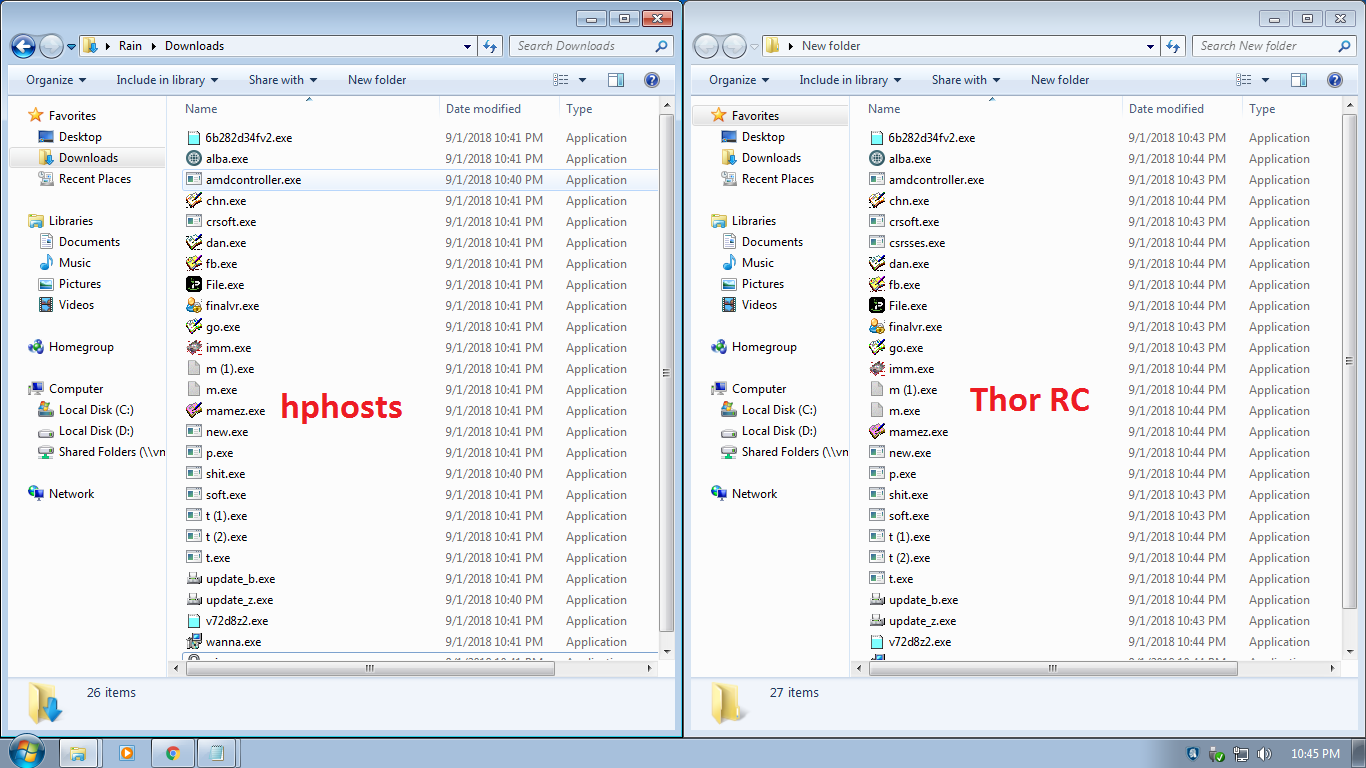Open the Organize menu in New folder window
This screenshot has height=768, width=1366.
(x=739, y=80)
